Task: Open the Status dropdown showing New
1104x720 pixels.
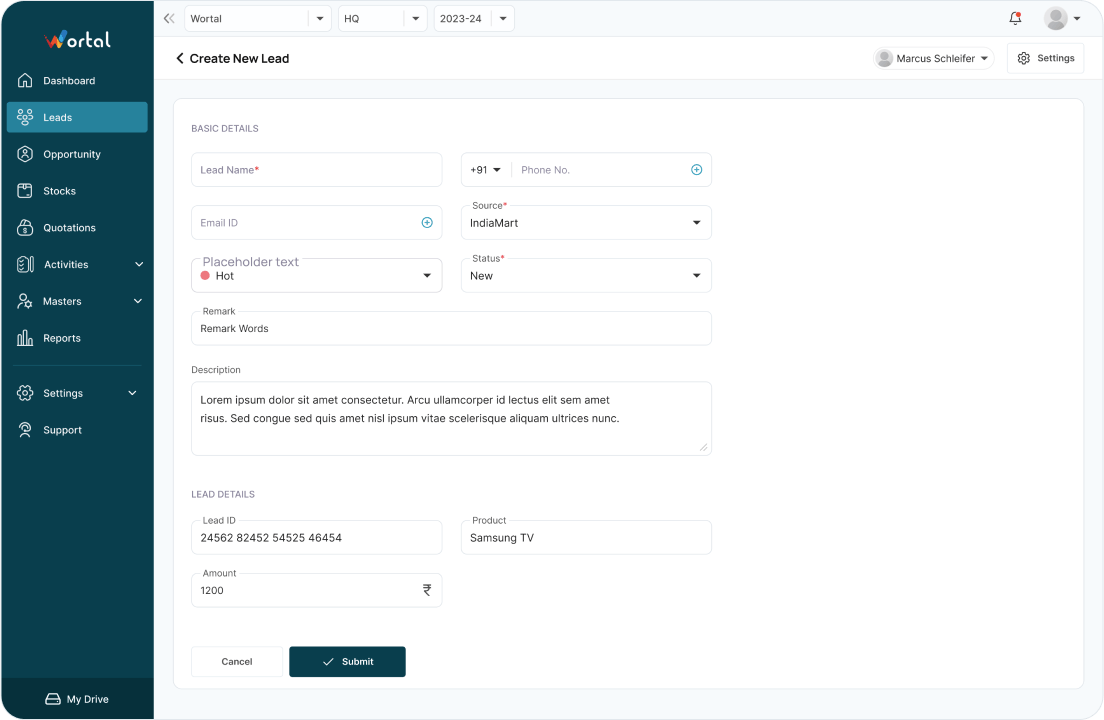Action: [x=586, y=276]
